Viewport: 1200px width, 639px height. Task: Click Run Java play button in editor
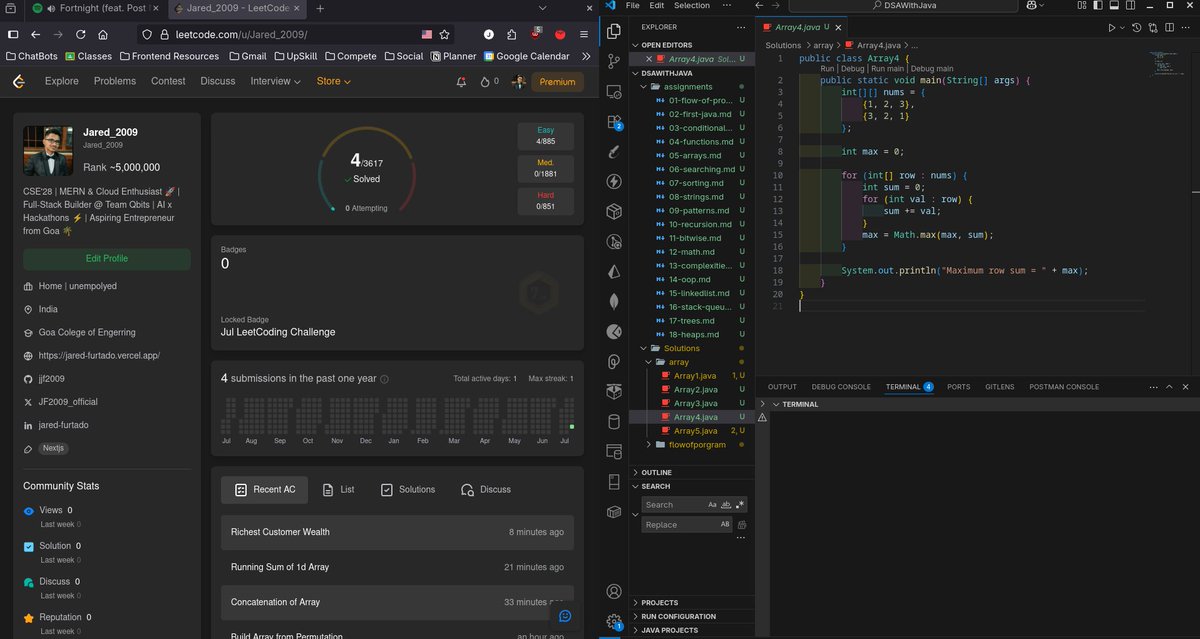pos(1112,28)
